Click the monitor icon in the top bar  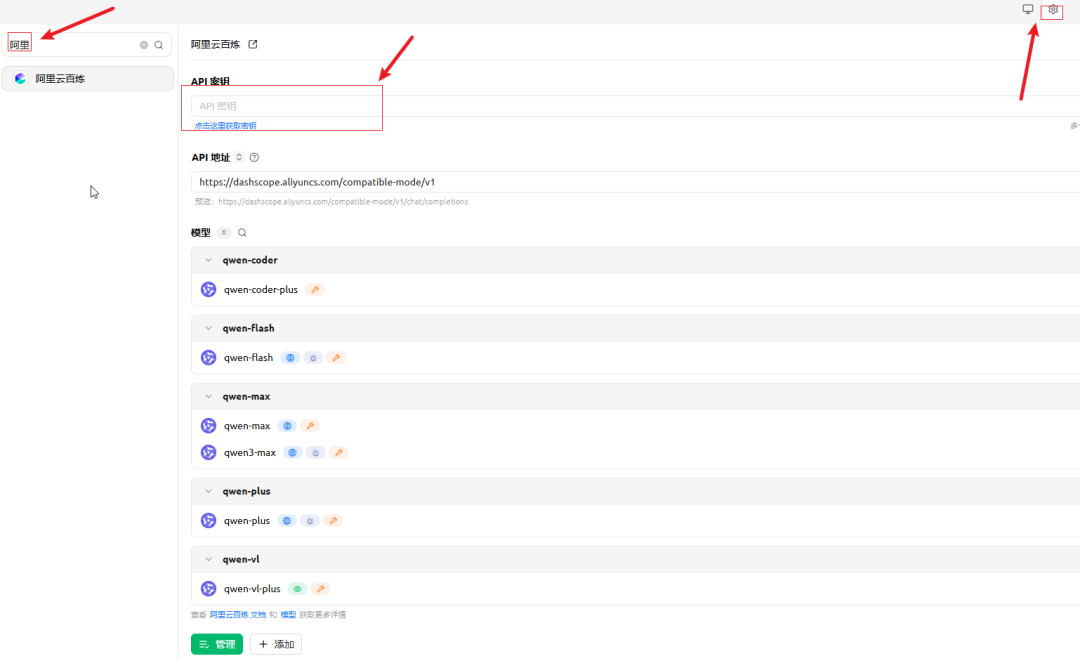pyautogui.click(x=1028, y=9)
